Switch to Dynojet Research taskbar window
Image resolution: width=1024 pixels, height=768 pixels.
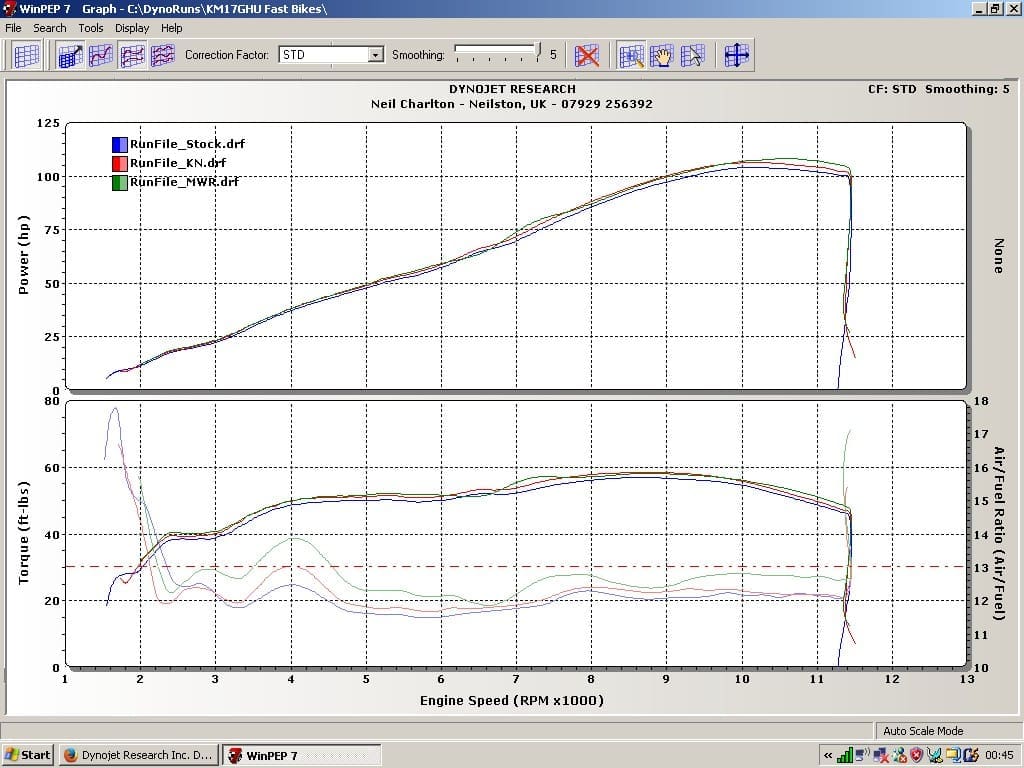[138, 755]
